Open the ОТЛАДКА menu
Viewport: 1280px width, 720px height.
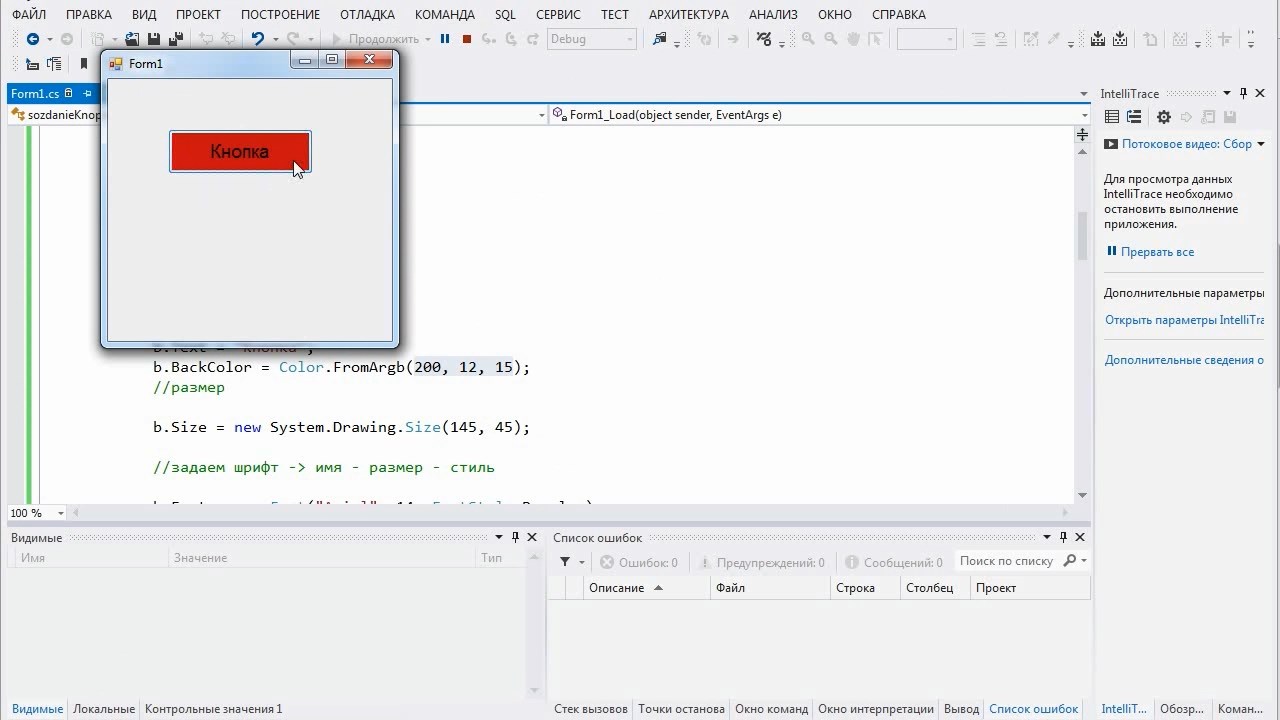click(367, 15)
